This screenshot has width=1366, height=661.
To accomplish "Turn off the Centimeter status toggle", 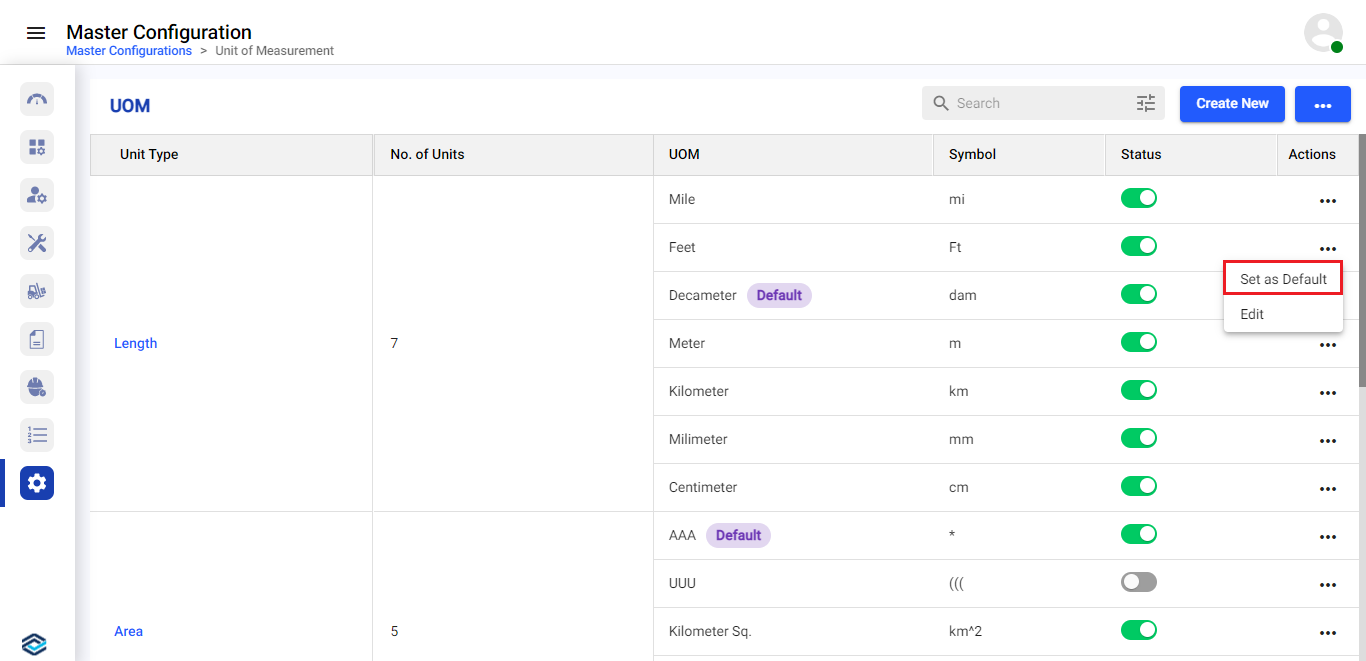I will (1138, 486).
